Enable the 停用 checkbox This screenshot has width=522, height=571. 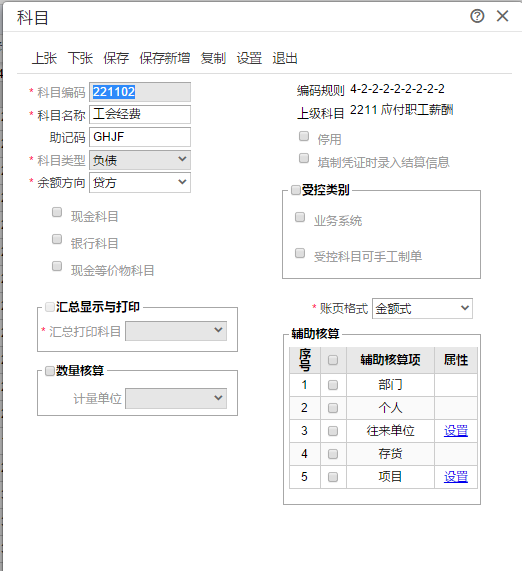tap(304, 136)
